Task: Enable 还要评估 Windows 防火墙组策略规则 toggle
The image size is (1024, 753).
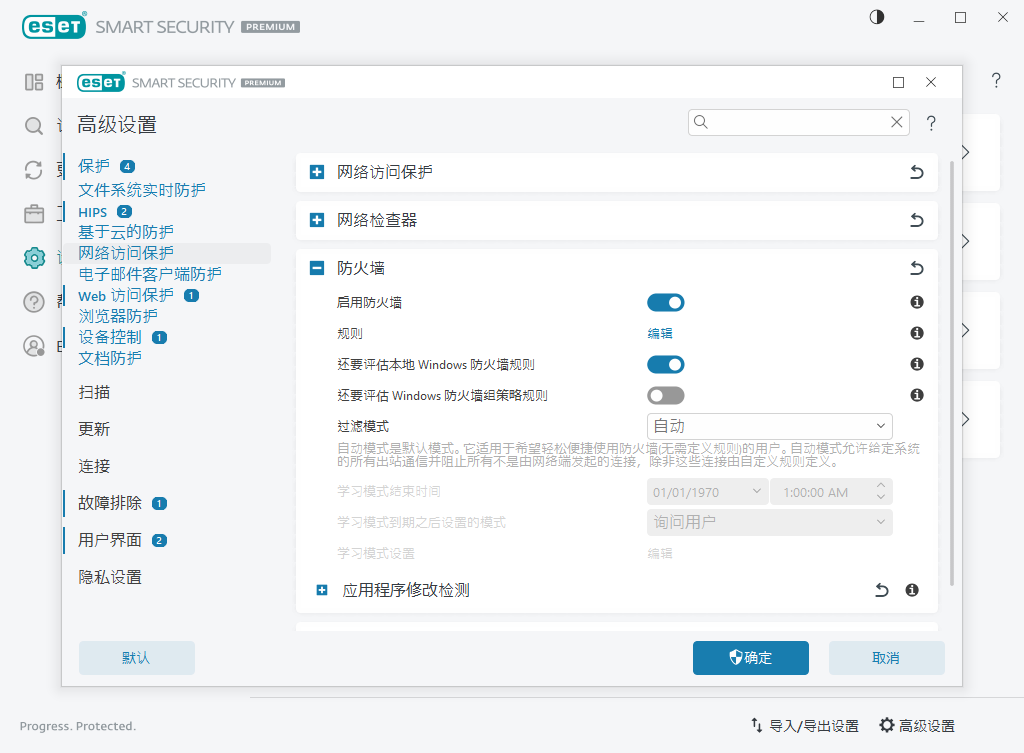Action: [x=666, y=395]
